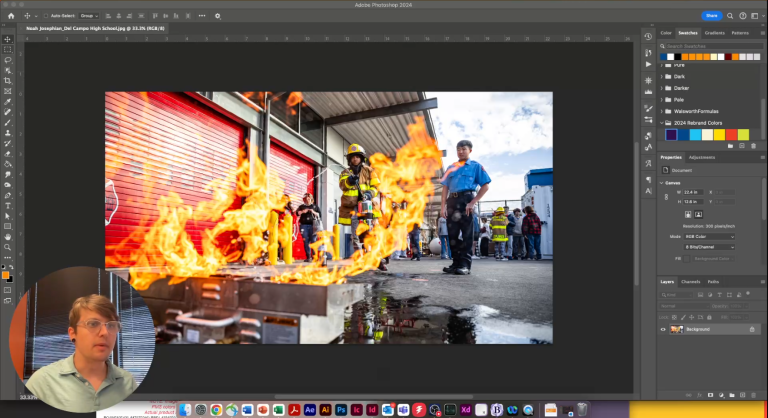Select the Move tool in the toolbar
This screenshot has height=418, width=768.
(x=7, y=39)
